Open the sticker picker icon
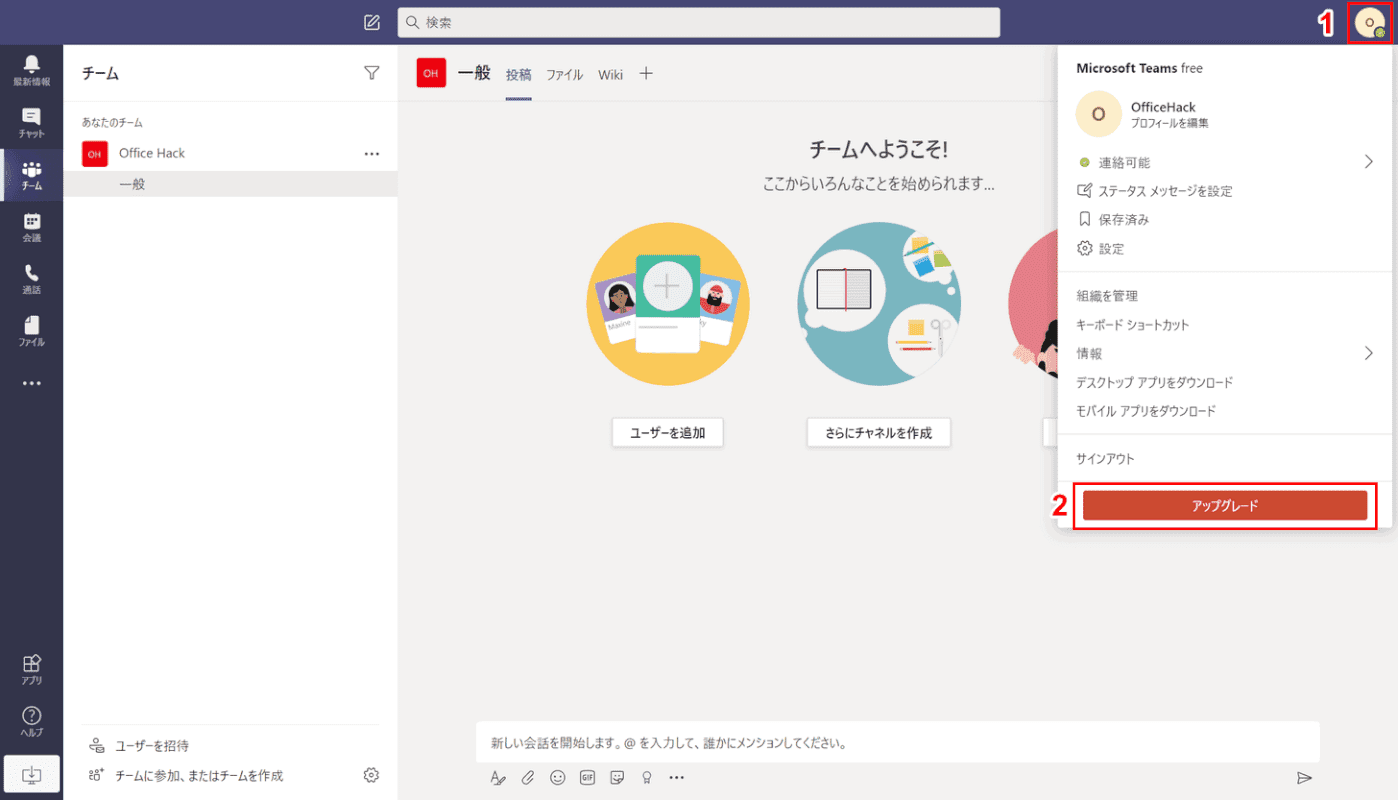The height and width of the screenshot is (800, 1398). point(618,777)
